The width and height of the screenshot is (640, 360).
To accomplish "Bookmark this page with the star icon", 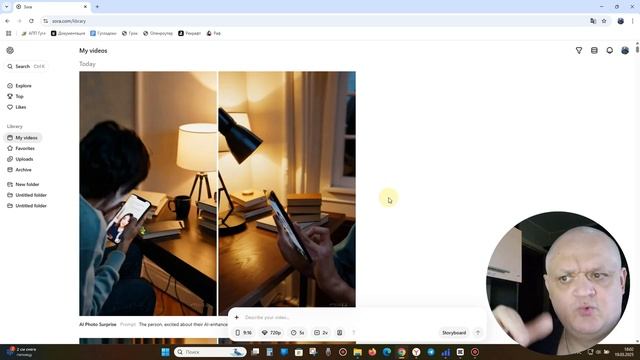I will coord(604,21).
